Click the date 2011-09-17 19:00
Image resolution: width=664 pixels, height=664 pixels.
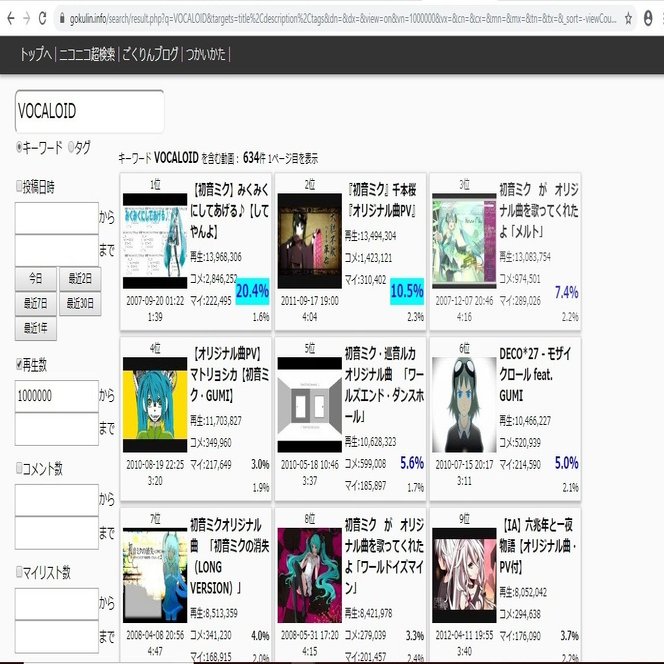tap(310, 301)
